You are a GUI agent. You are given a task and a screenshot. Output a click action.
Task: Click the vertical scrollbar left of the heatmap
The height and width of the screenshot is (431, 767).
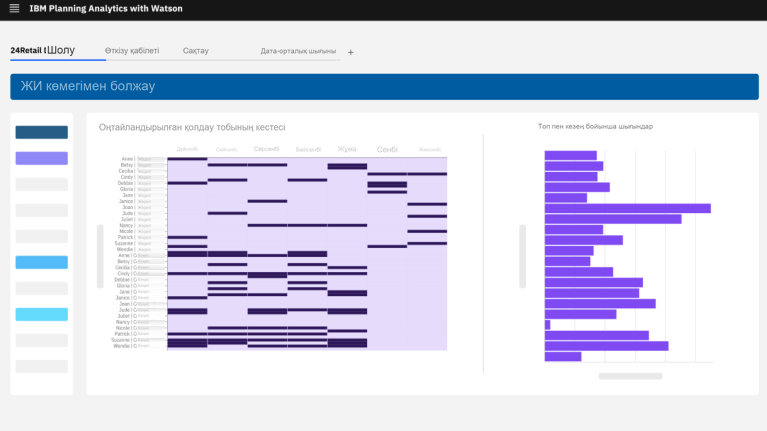[x=100, y=256]
